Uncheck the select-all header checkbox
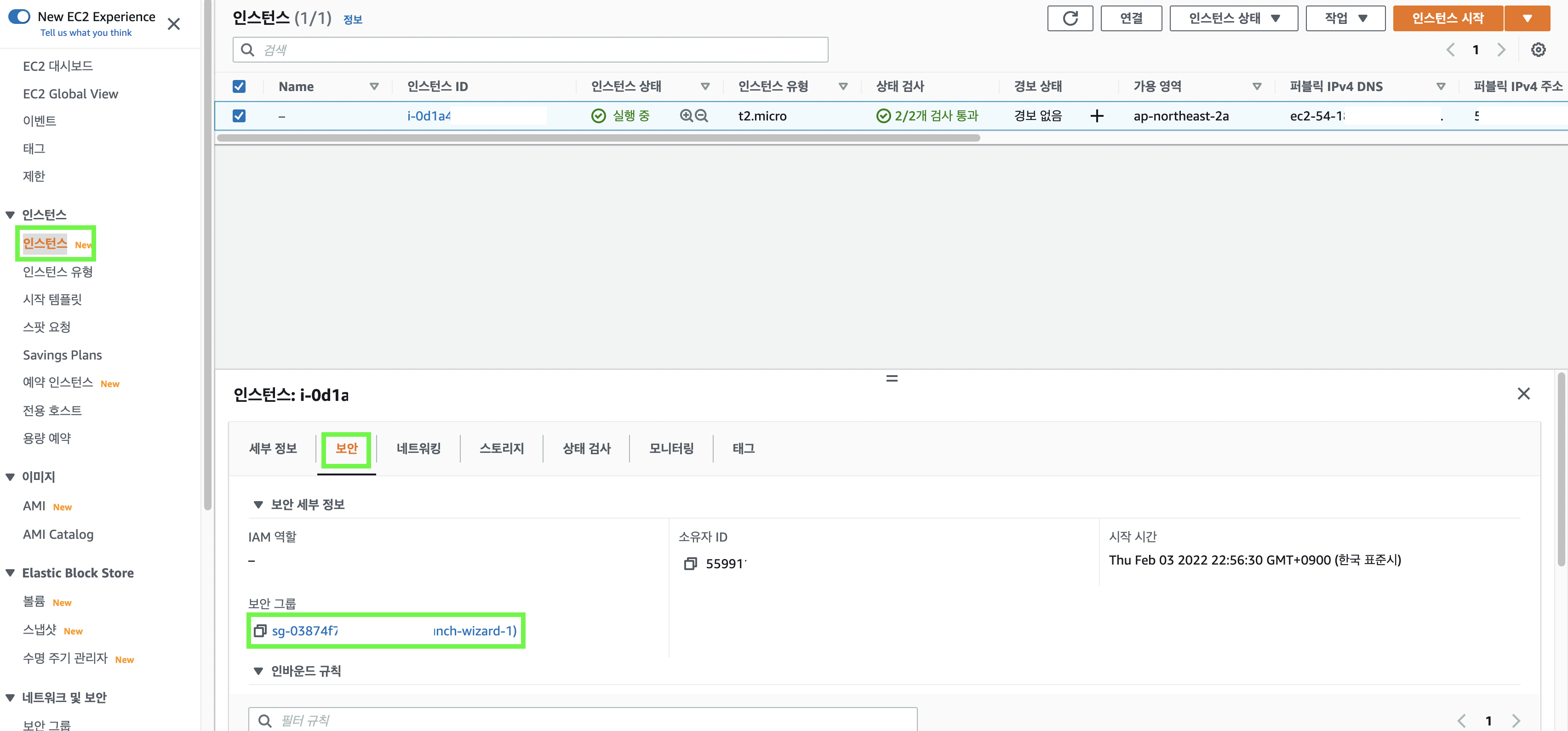 [x=239, y=86]
